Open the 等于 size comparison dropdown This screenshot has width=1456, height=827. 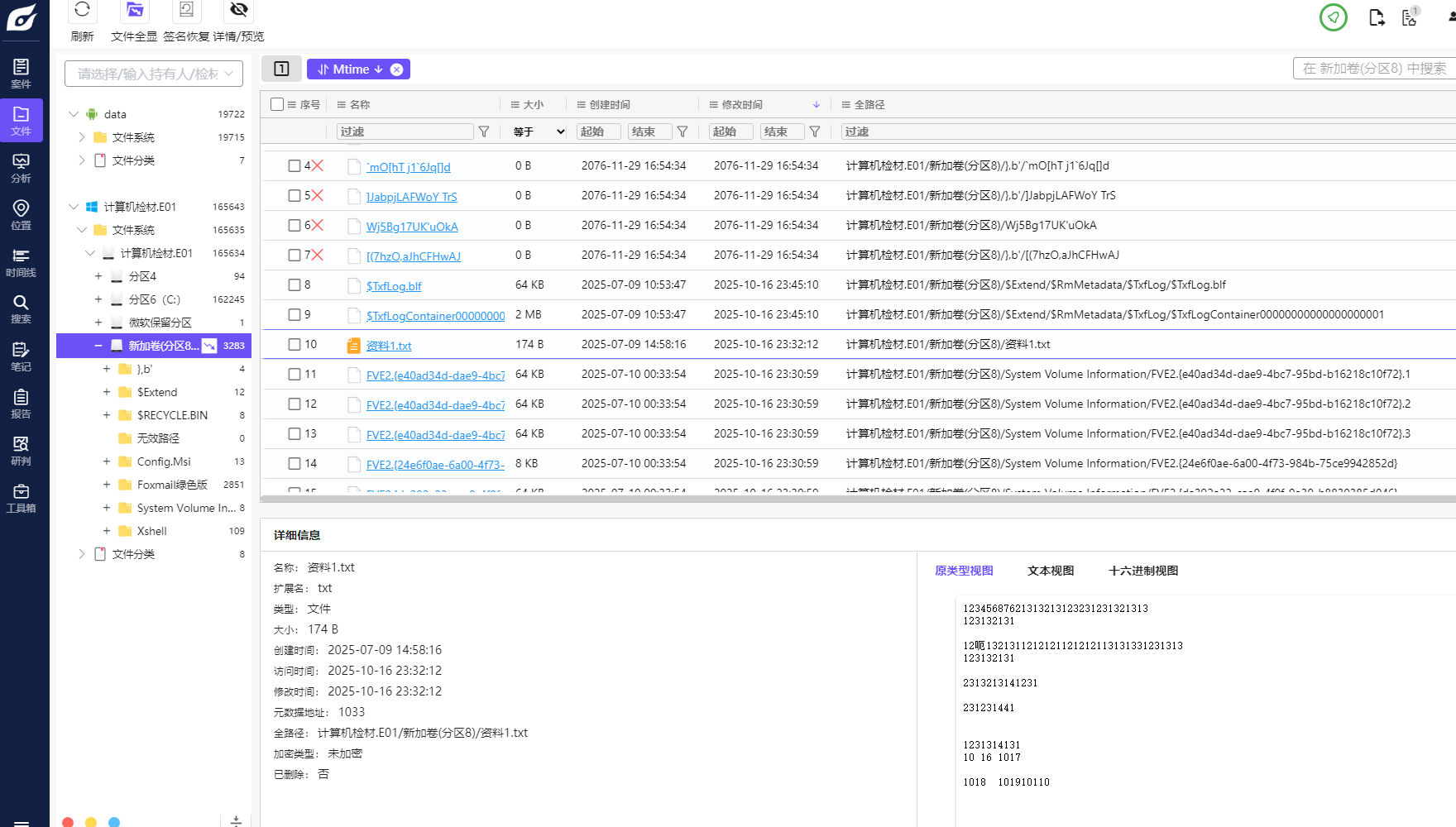coord(538,131)
